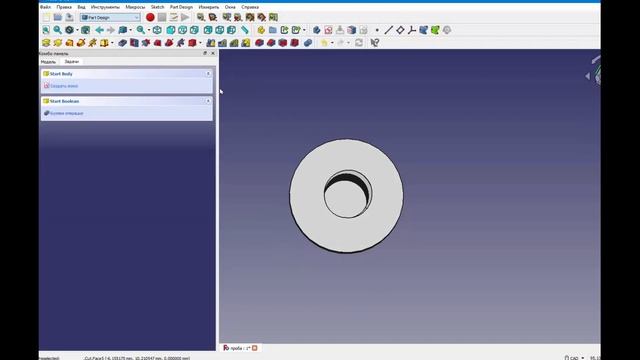The width and height of the screenshot is (640, 360).
Task: Switch to the Модель tab
Action: point(48,62)
